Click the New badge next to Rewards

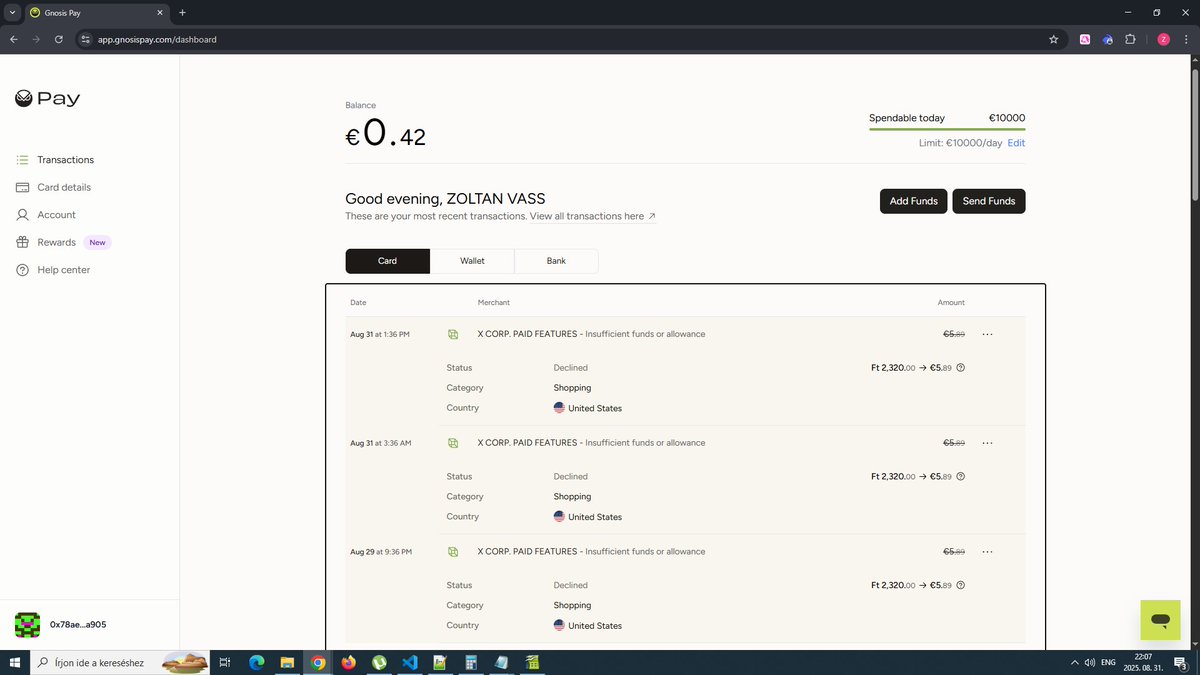[x=97, y=242]
